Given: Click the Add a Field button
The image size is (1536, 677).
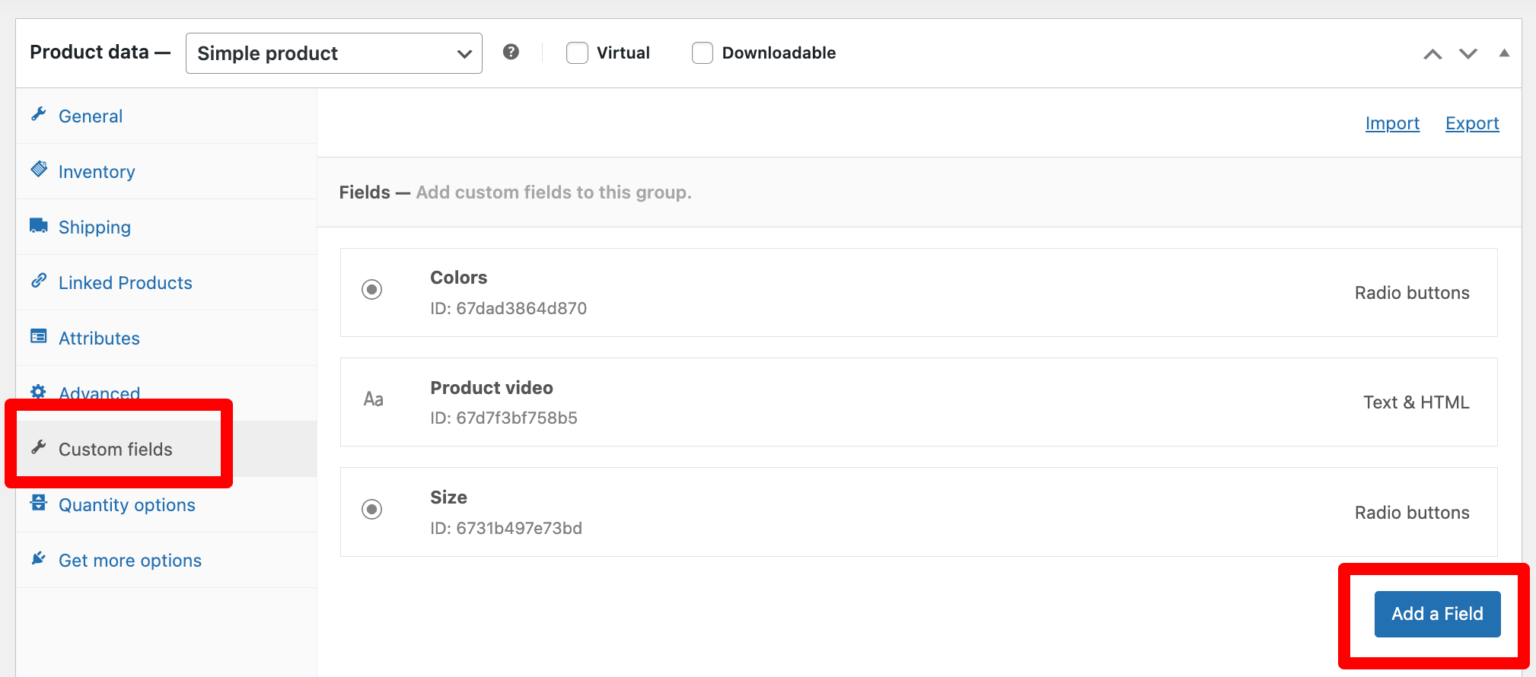Looking at the screenshot, I should click(x=1436, y=614).
